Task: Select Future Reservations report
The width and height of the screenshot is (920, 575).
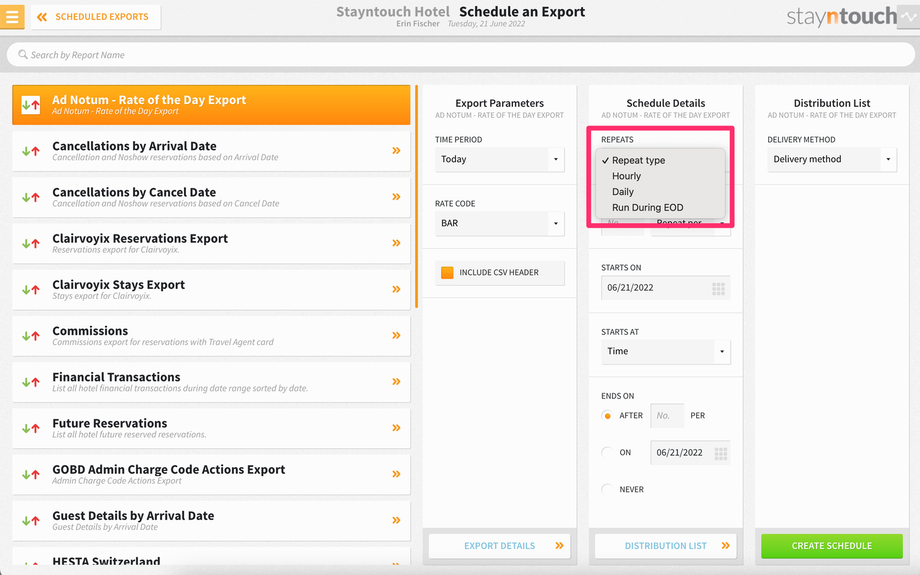Action: (211, 429)
